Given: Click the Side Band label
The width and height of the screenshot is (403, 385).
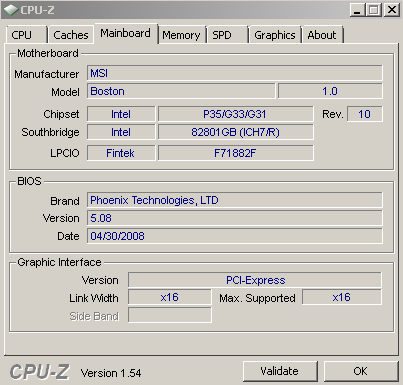Looking at the screenshot, I should (94, 316).
